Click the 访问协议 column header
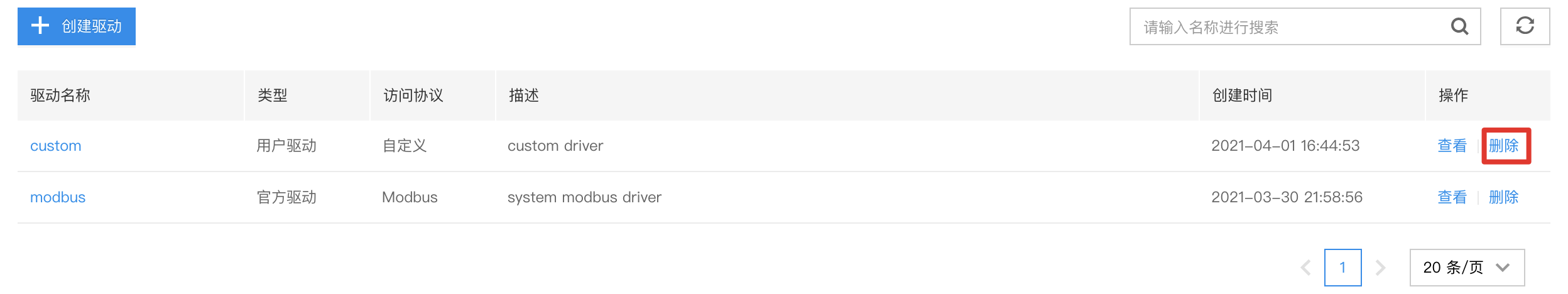 click(x=413, y=95)
